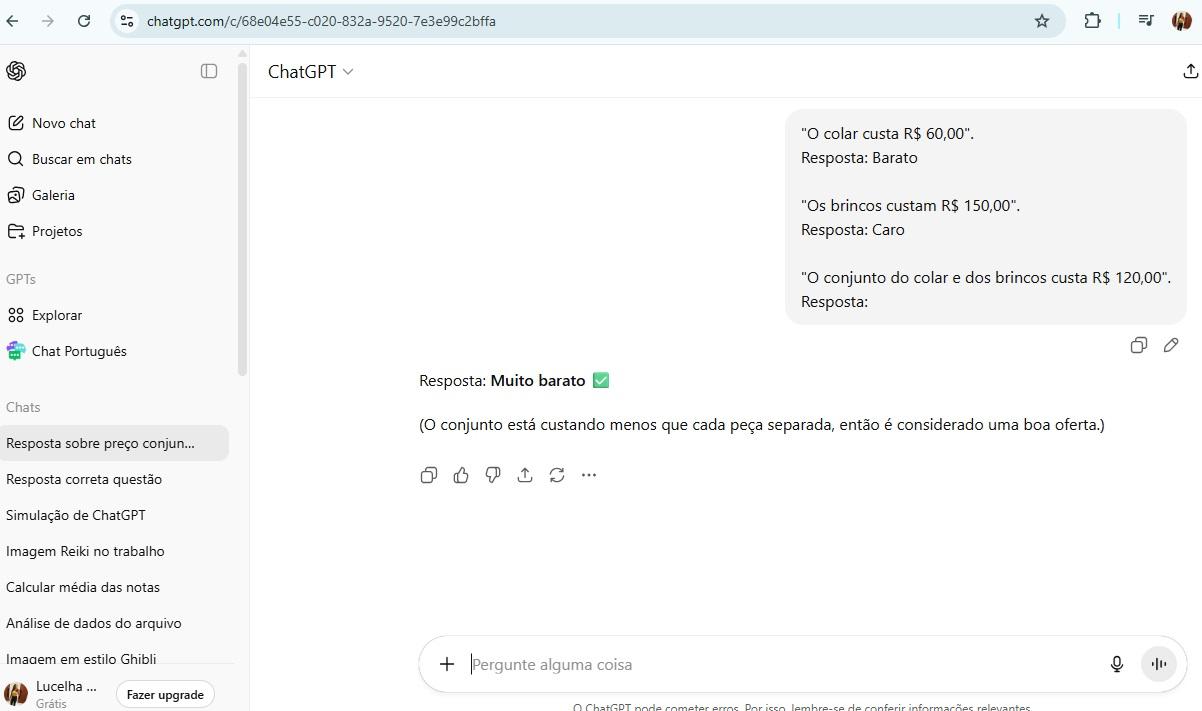
Task: Click Fazer upgrade button
Action: [165, 694]
